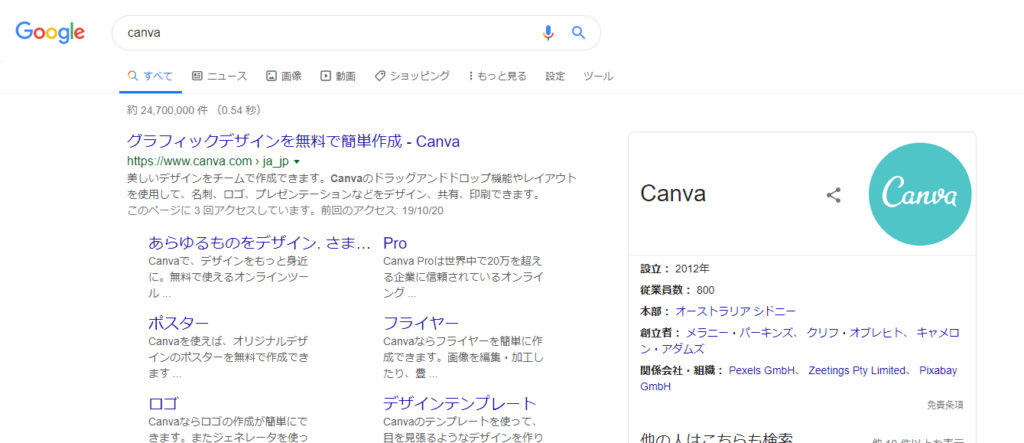This screenshot has height=443, width=1024.
Task: Open the ショッピング tab
Action: click(x=412, y=76)
